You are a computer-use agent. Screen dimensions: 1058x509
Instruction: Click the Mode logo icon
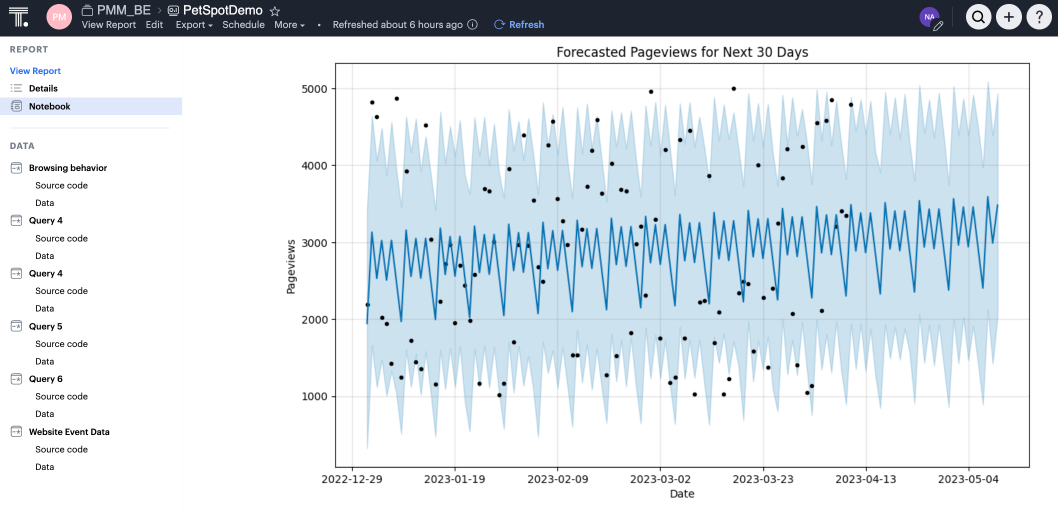[x=18, y=16]
